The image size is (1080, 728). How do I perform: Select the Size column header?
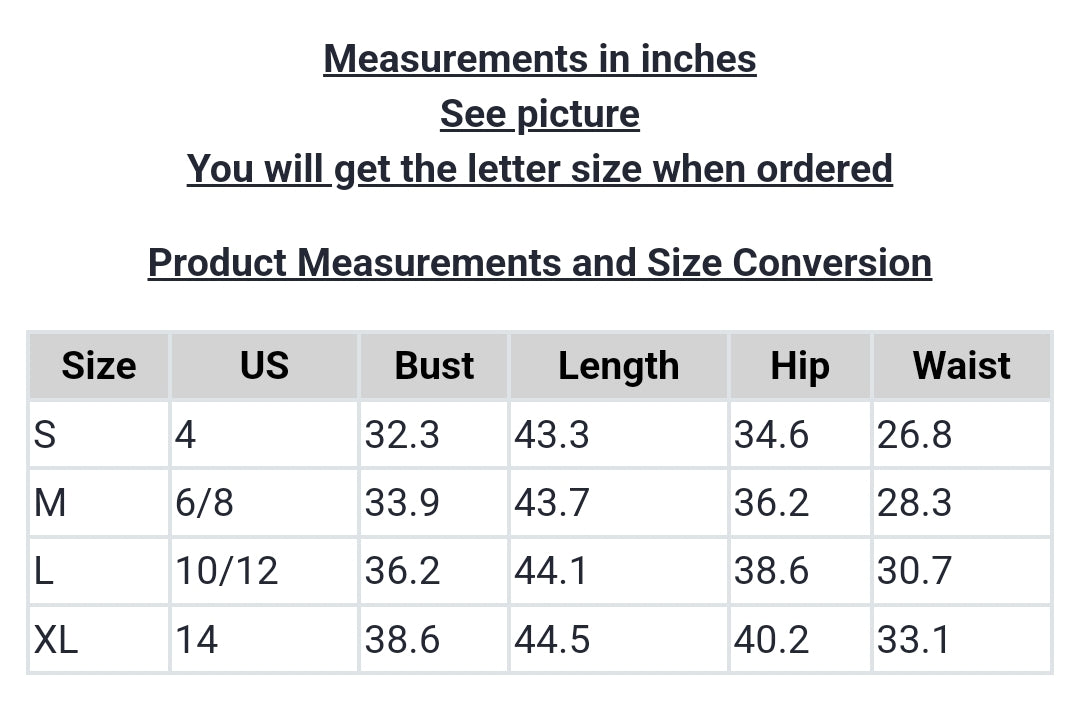coord(98,366)
